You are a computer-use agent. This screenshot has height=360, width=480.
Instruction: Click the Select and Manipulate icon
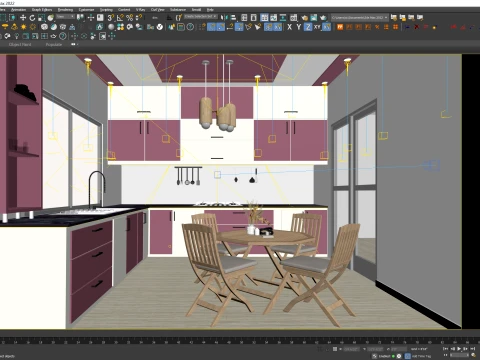[91, 18]
